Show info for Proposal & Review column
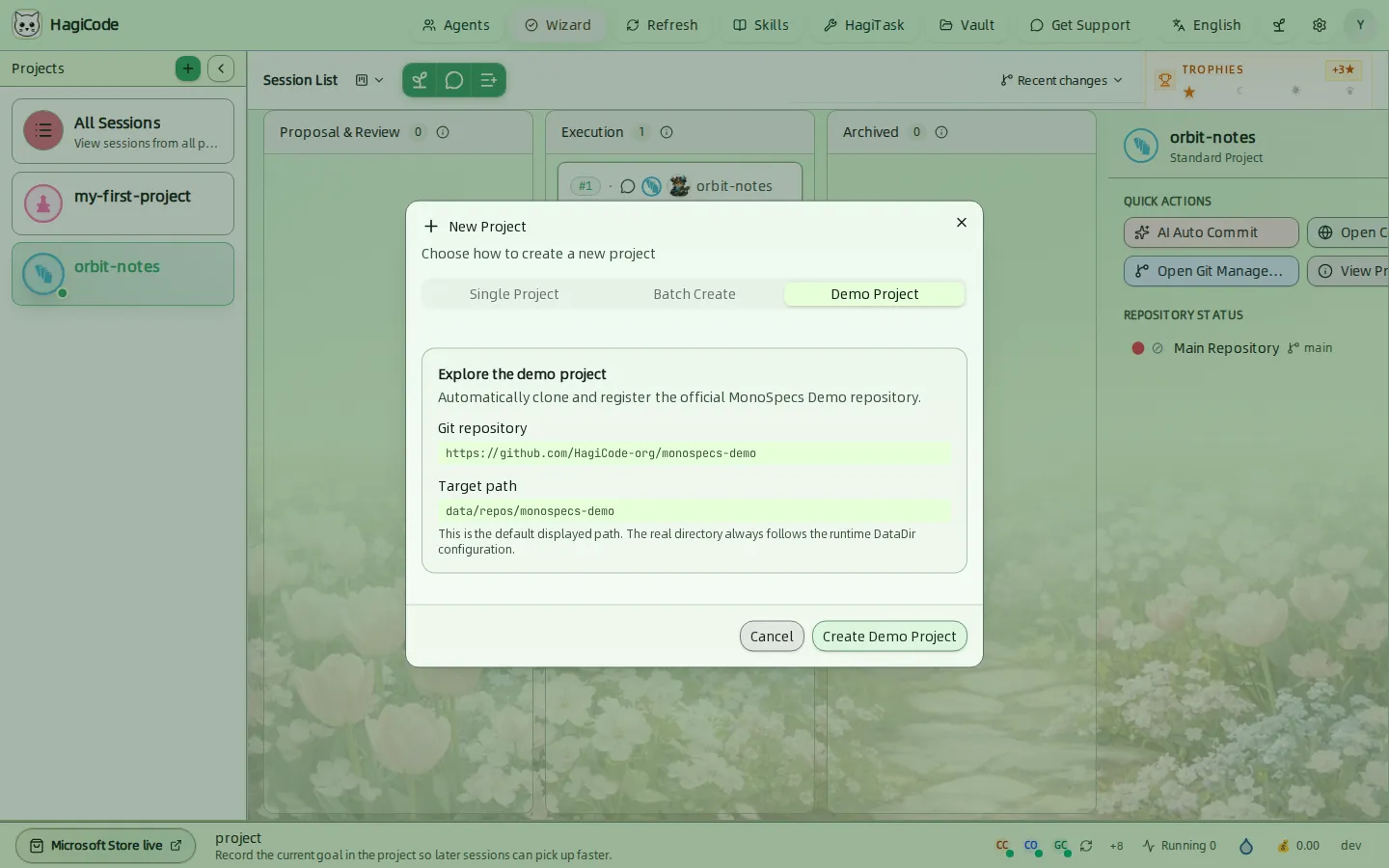The width and height of the screenshot is (1389, 868). coord(443,132)
